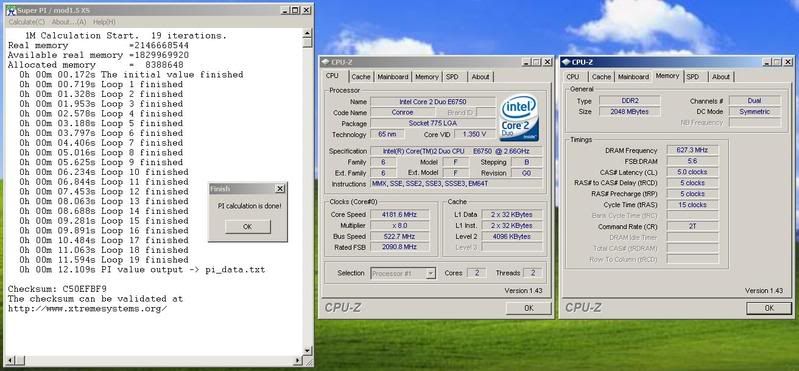The image size is (799, 371).
Task: Select the Cache tab in right CPU-Z window
Action: click(x=602, y=77)
